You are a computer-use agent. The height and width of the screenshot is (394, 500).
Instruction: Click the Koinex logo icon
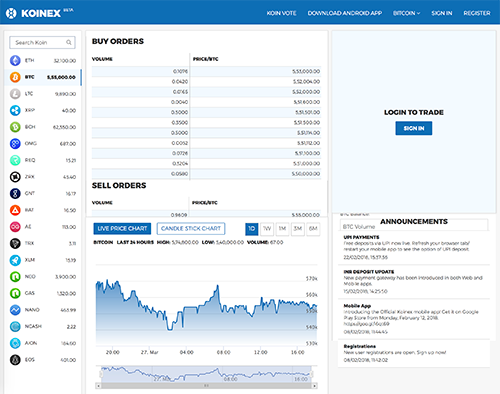point(11,13)
